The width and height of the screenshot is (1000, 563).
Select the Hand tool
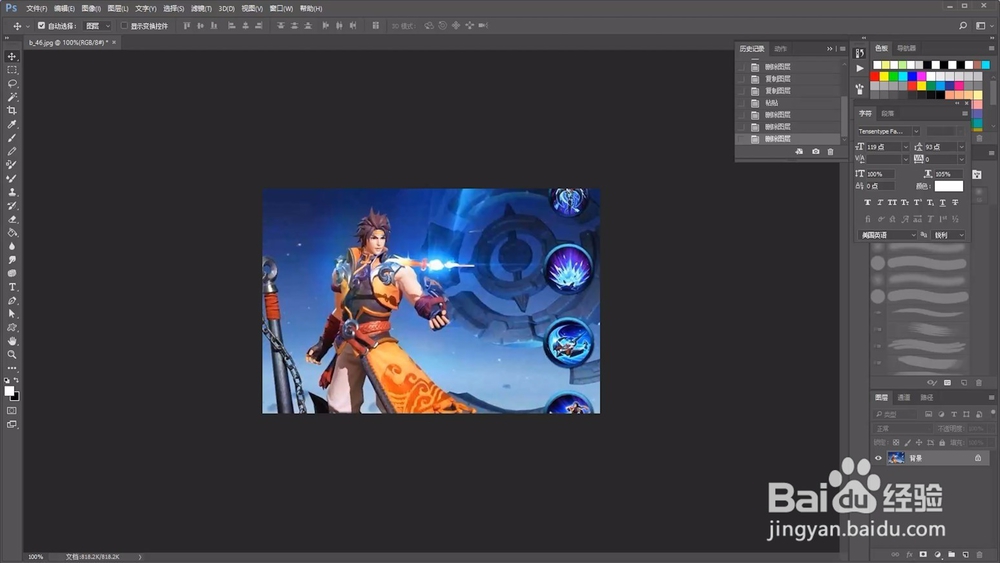pyautogui.click(x=11, y=341)
